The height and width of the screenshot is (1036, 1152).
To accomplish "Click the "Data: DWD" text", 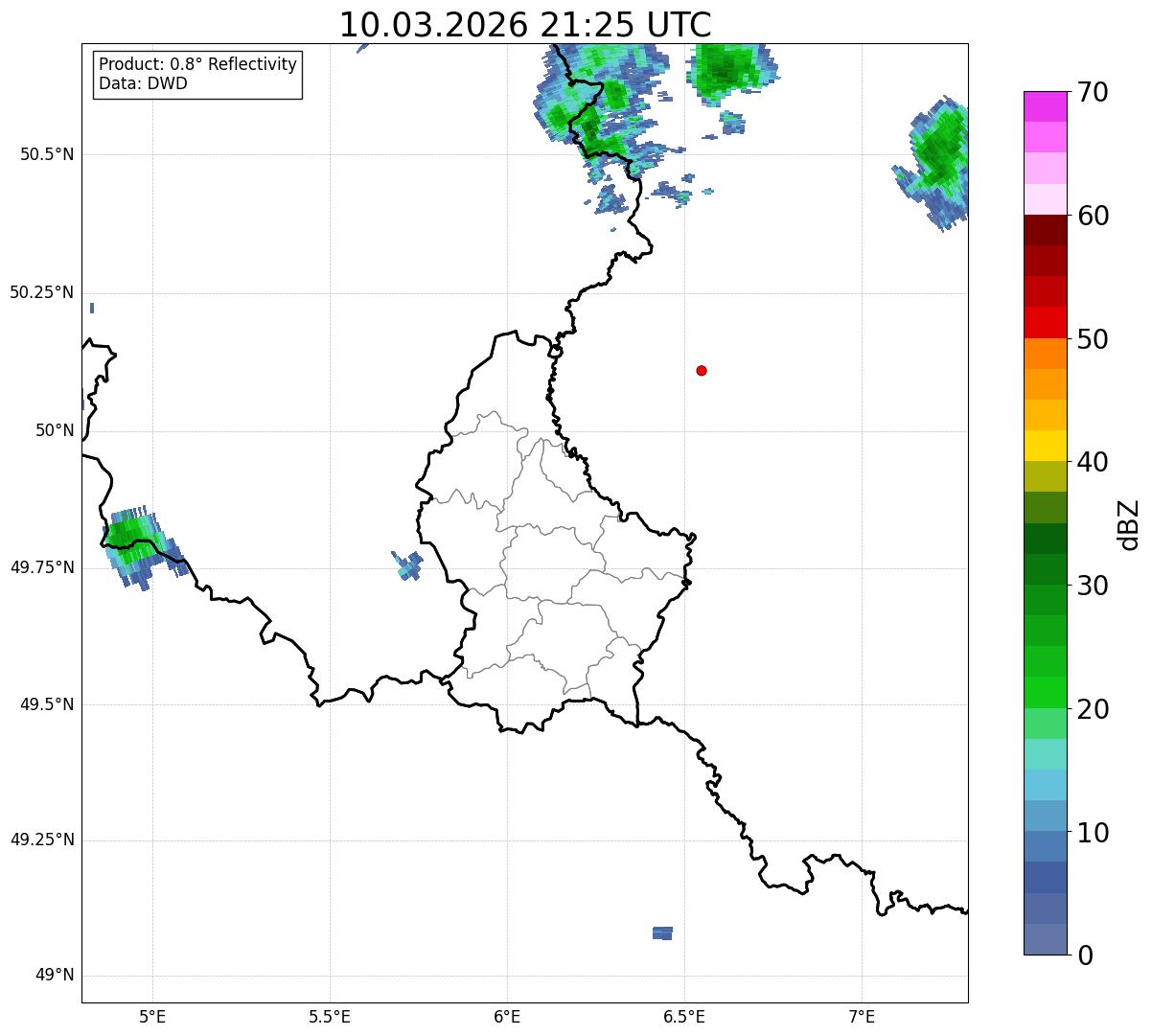I will 143,83.
